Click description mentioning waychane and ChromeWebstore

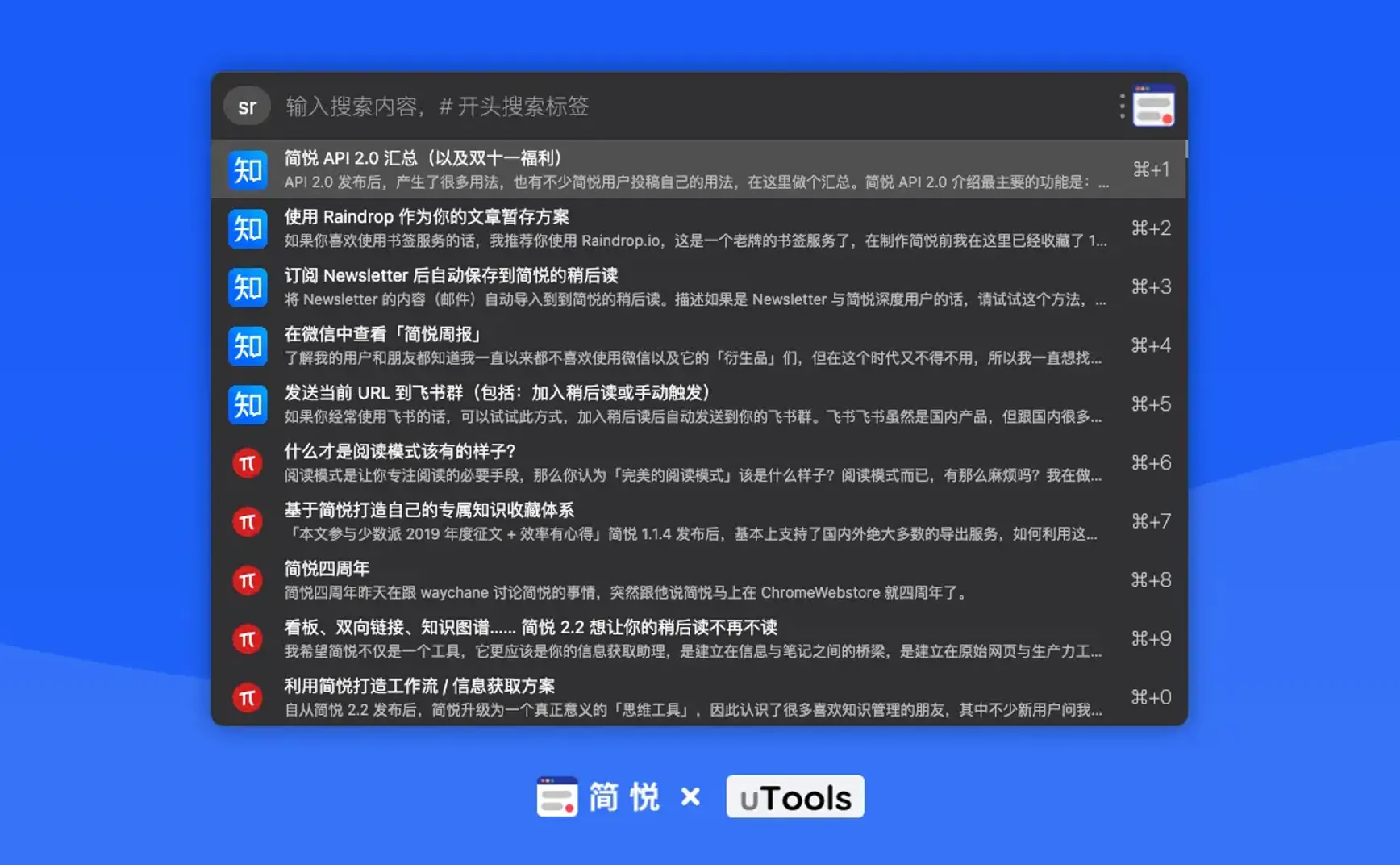(x=627, y=593)
